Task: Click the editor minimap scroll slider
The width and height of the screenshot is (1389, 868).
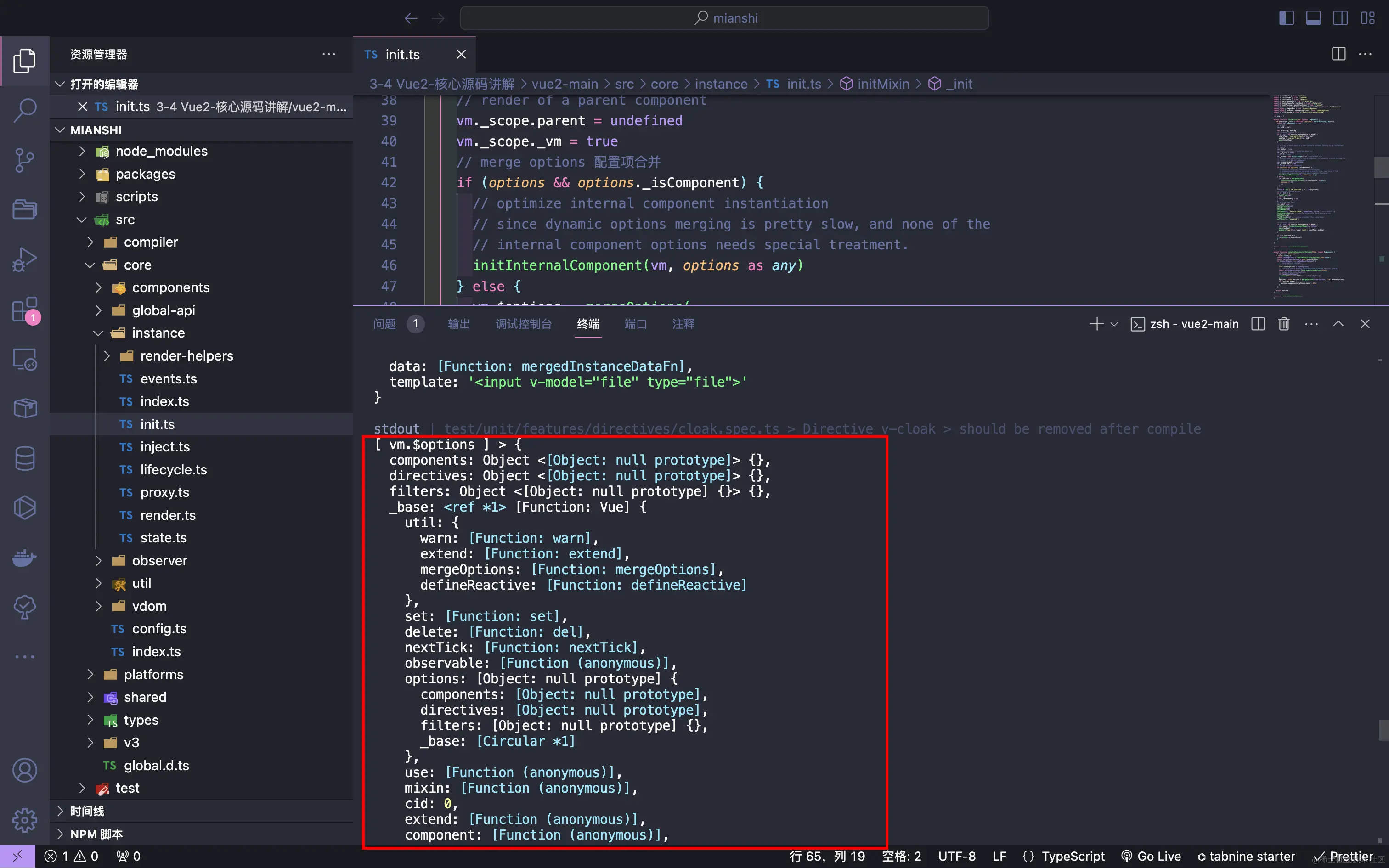Action: tap(1381, 167)
